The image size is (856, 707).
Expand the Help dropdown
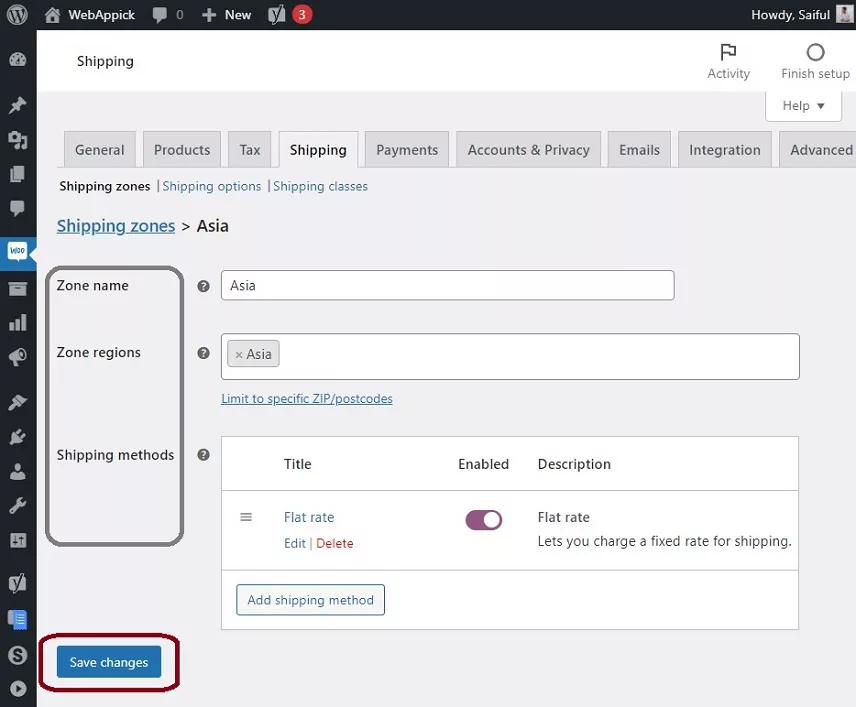pos(803,105)
